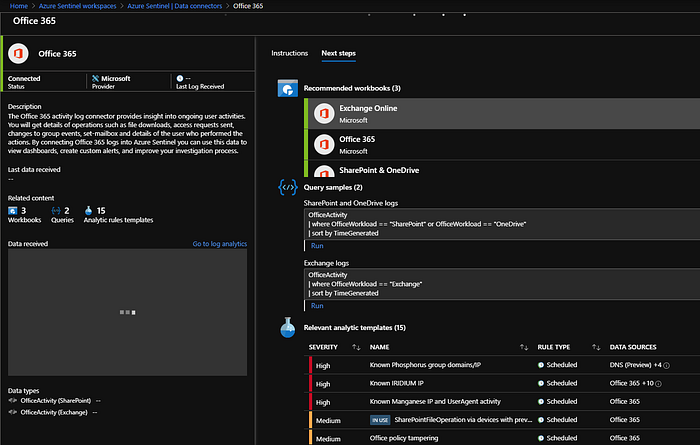Click the Connected status label
700x445 pixels.
tap(24, 79)
